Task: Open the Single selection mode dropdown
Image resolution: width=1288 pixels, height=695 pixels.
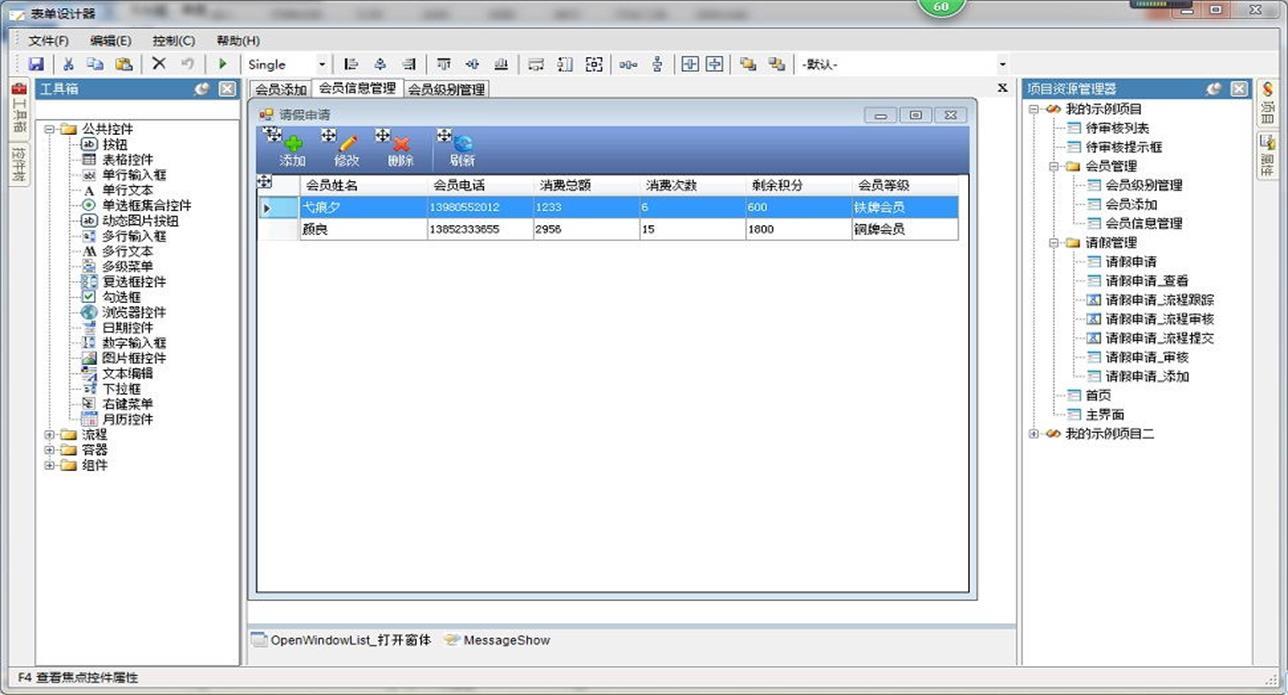Action: (x=322, y=64)
